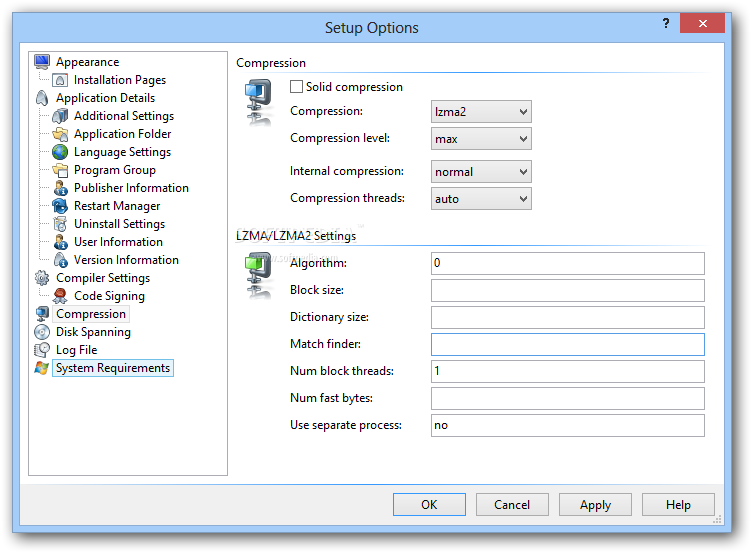Image resolution: width=752 pixels, height=553 pixels.
Task: Select Version Information in the tree
Action: click(x=126, y=260)
